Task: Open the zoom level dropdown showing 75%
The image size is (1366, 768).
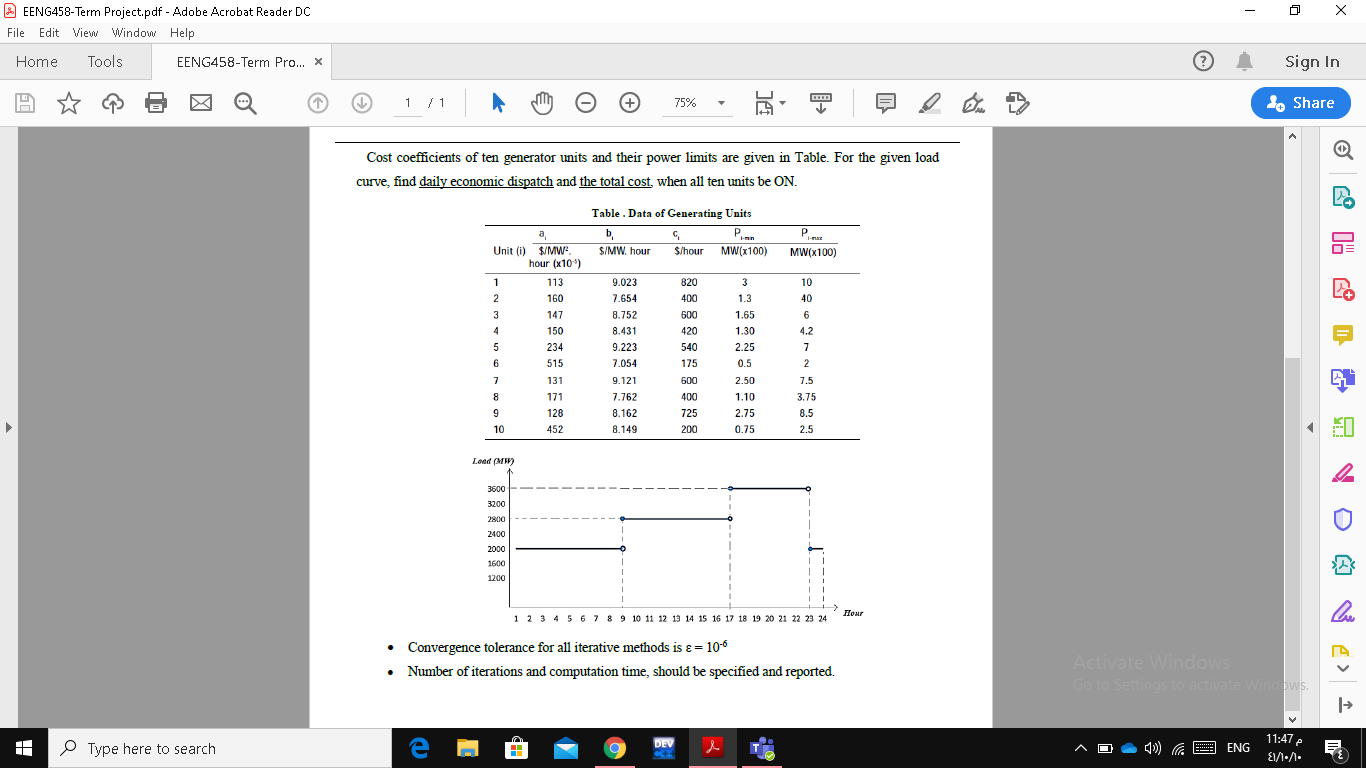Action: [697, 102]
